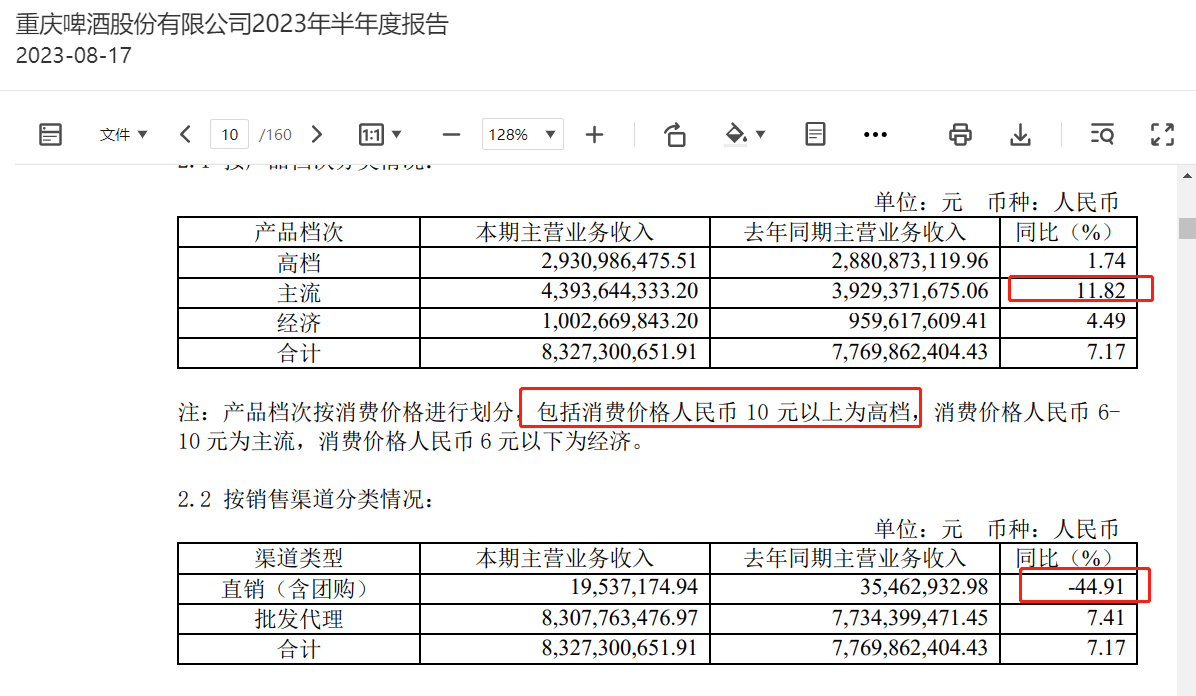Expand the 1:1 page fit dropdown

coord(380,134)
